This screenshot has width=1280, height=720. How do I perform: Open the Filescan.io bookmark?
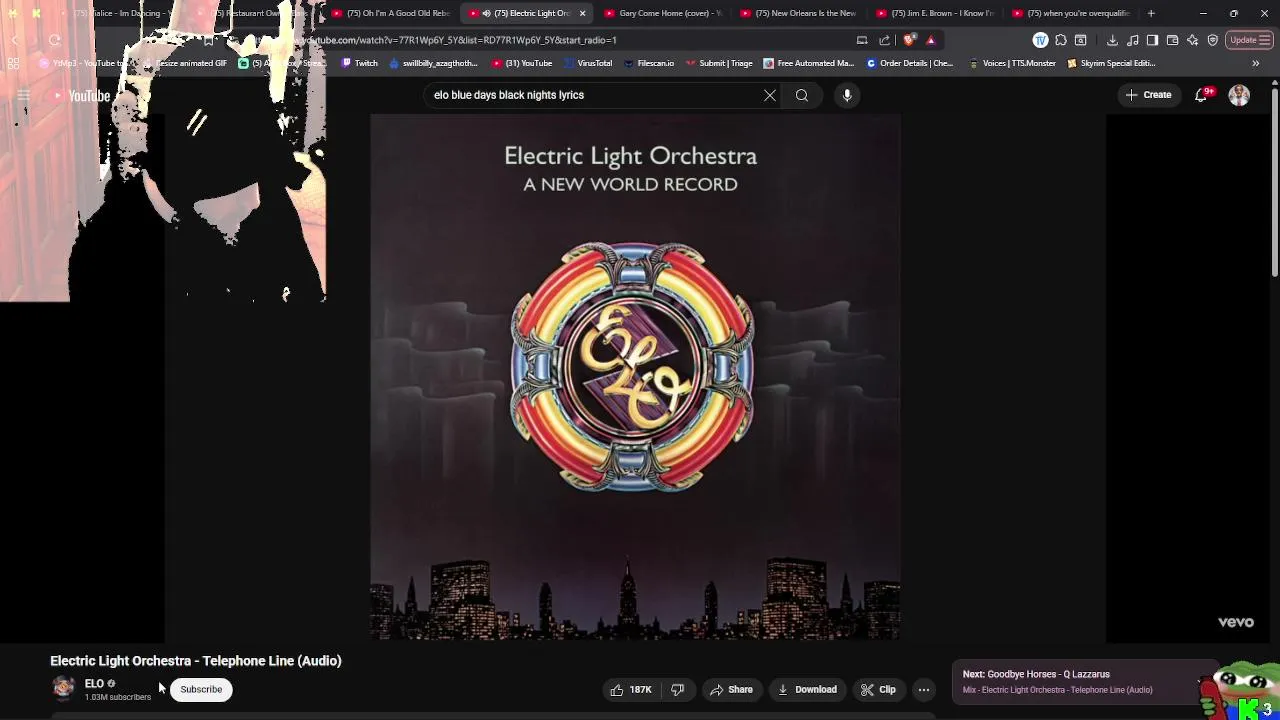[x=649, y=63]
